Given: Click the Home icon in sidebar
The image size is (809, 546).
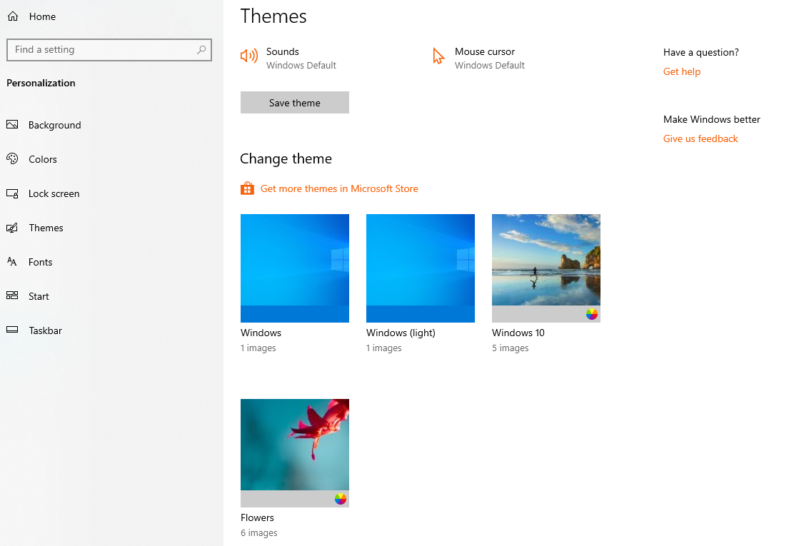Looking at the screenshot, I should (x=13, y=16).
